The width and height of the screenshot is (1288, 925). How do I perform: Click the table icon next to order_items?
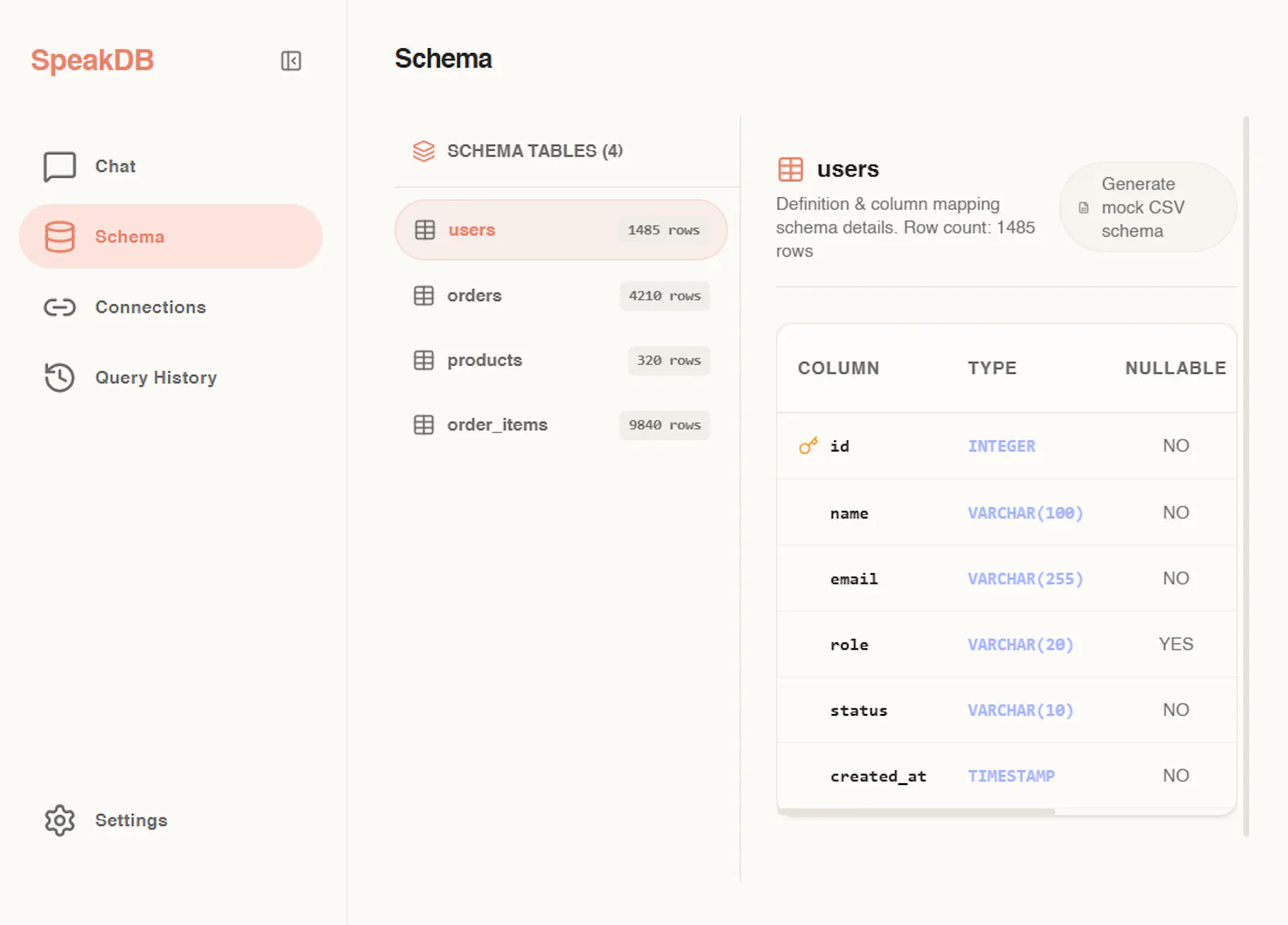click(x=423, y=424)
